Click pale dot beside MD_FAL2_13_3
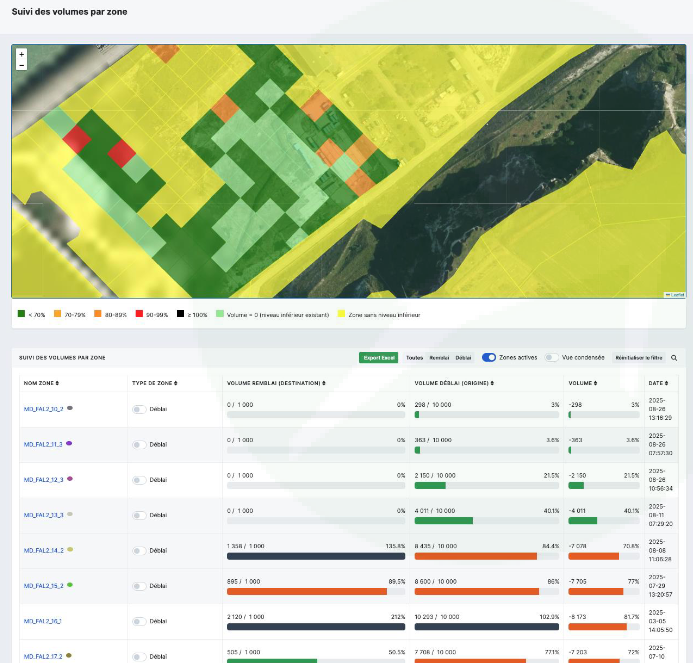 coord(70,514)
